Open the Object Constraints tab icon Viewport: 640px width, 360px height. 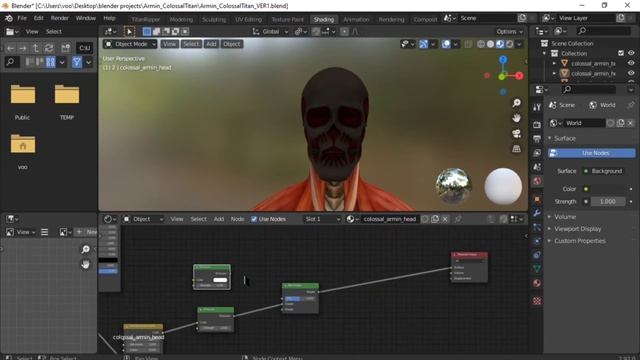tap(537, 255)
